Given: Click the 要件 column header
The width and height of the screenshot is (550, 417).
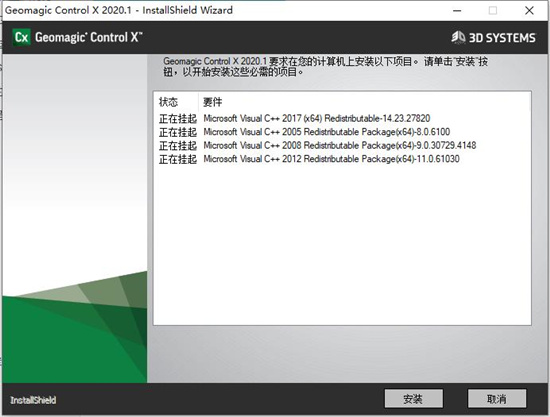Looking at the screenshot, I should pyautogui.click(x=213, y=102).
